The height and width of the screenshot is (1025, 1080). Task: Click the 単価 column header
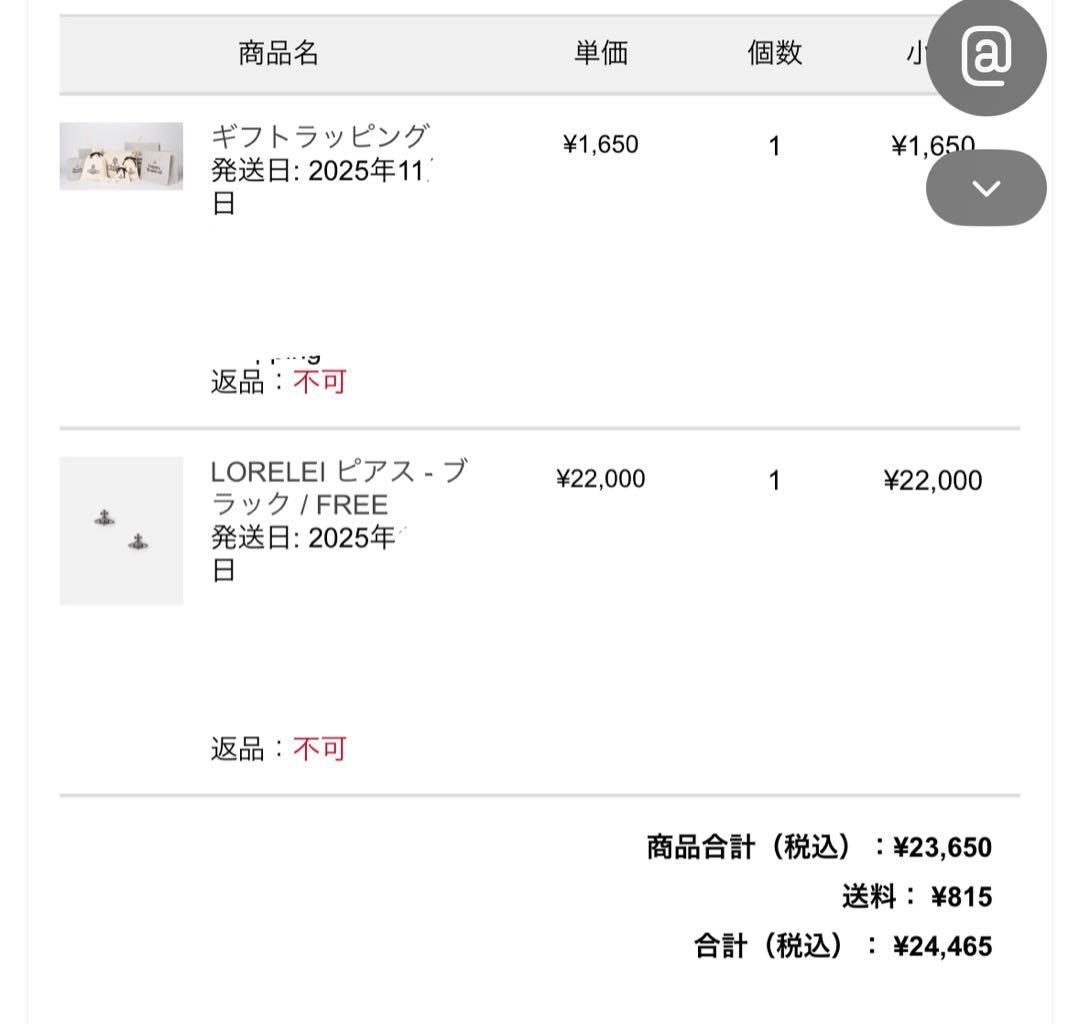click(601, 54)
